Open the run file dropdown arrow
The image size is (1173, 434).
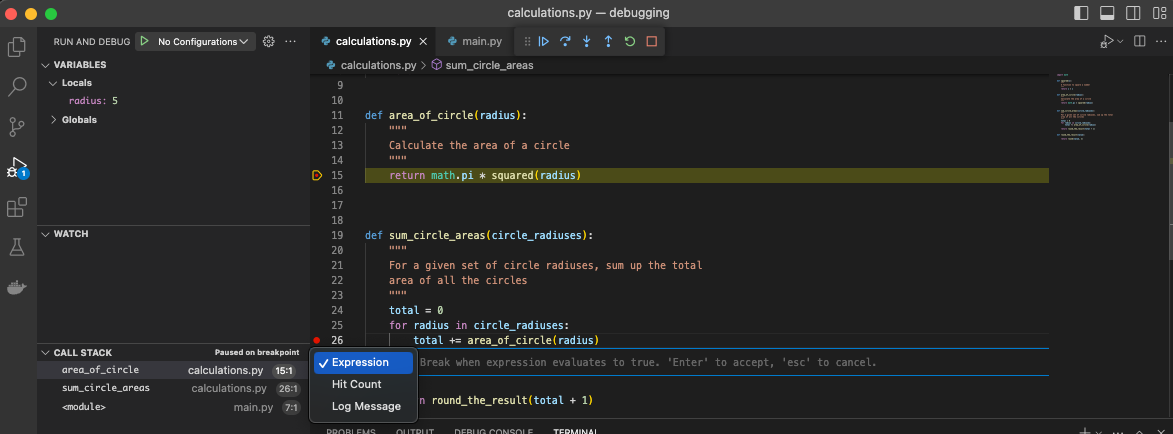click(x=1120, y=41)
